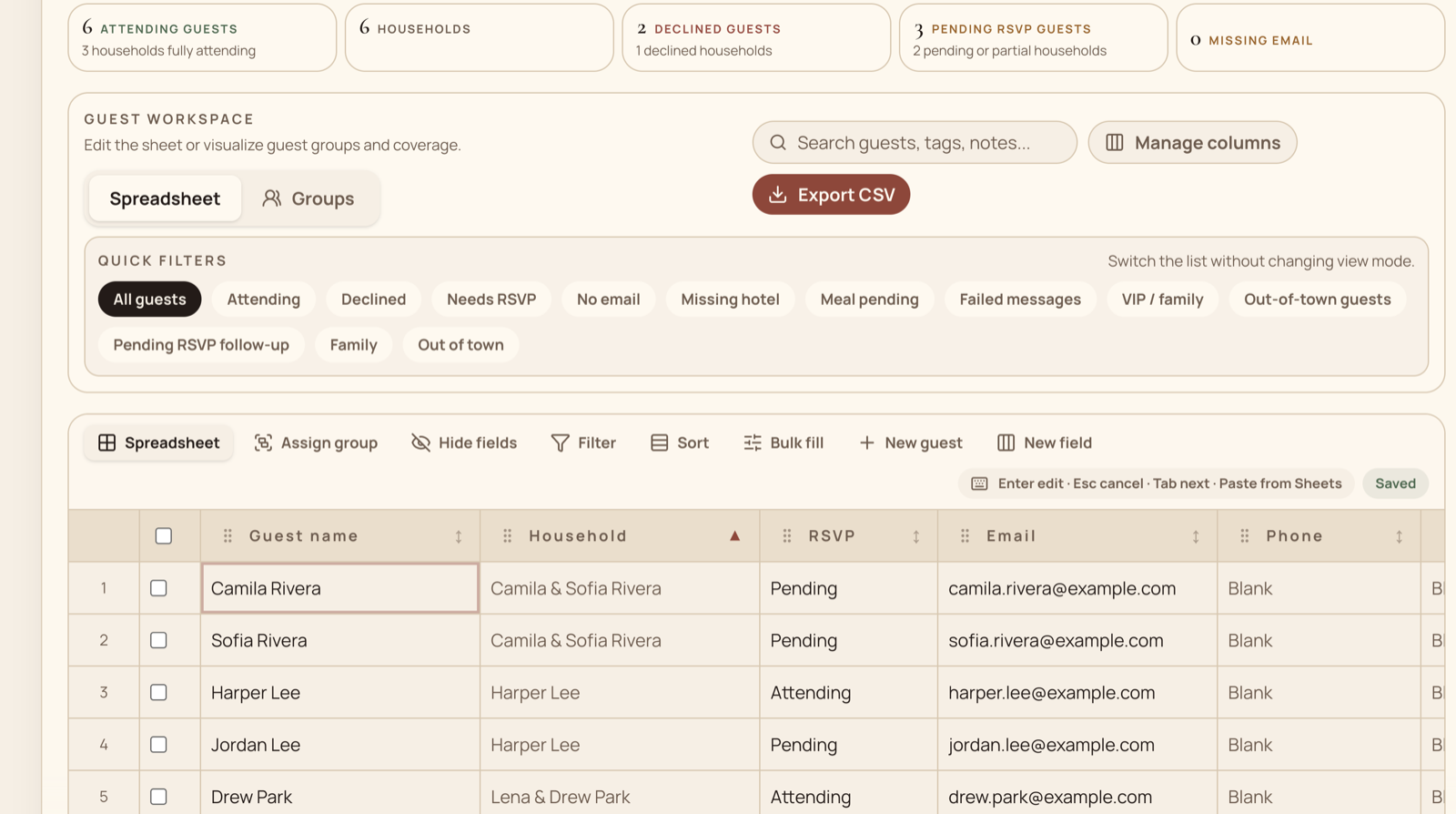Open the Households summary card
This screenshot has height=814, width=1456.
[479, 38]
